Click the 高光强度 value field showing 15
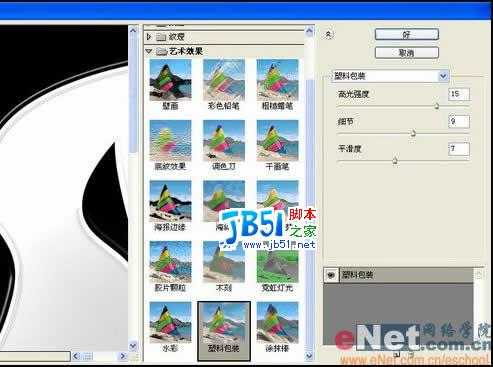This screenshot has height=367, width=493. click(x=459, y=94)
